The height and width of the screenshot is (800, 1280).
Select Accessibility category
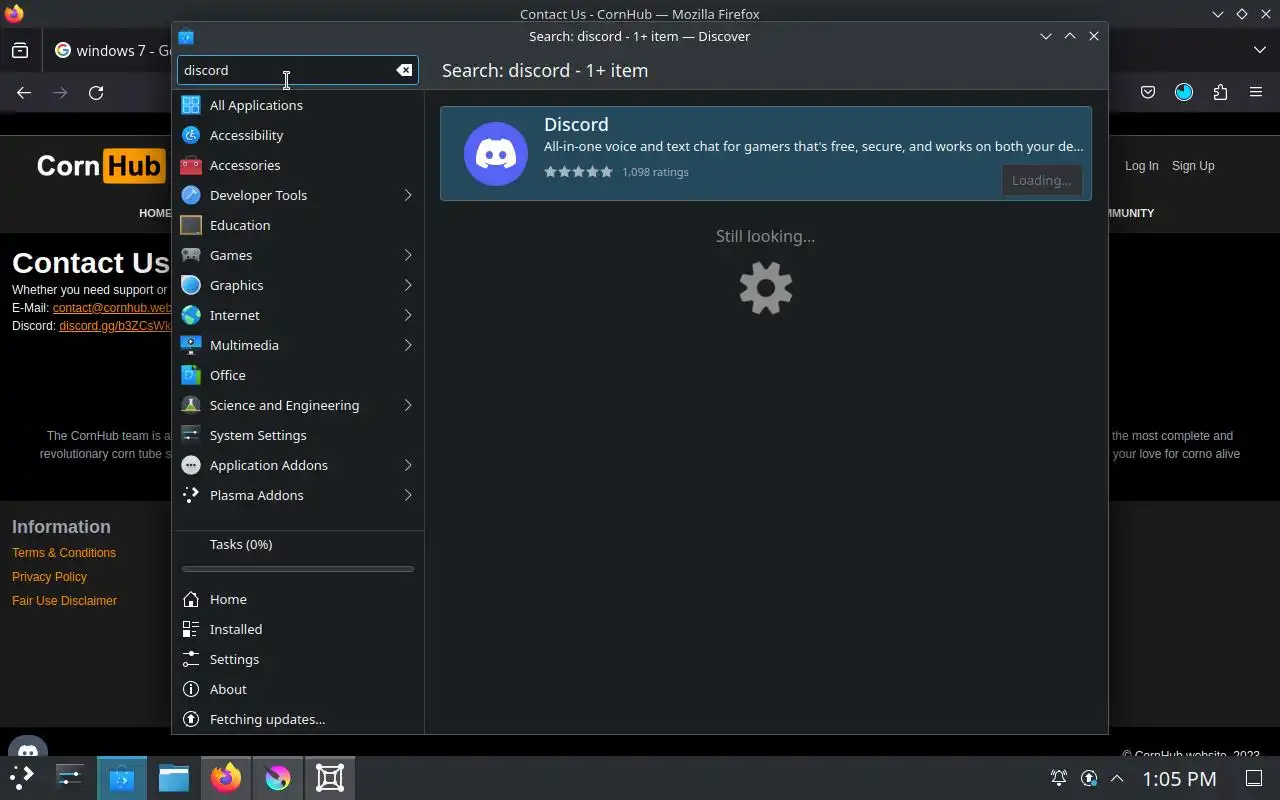pos(298,135)
